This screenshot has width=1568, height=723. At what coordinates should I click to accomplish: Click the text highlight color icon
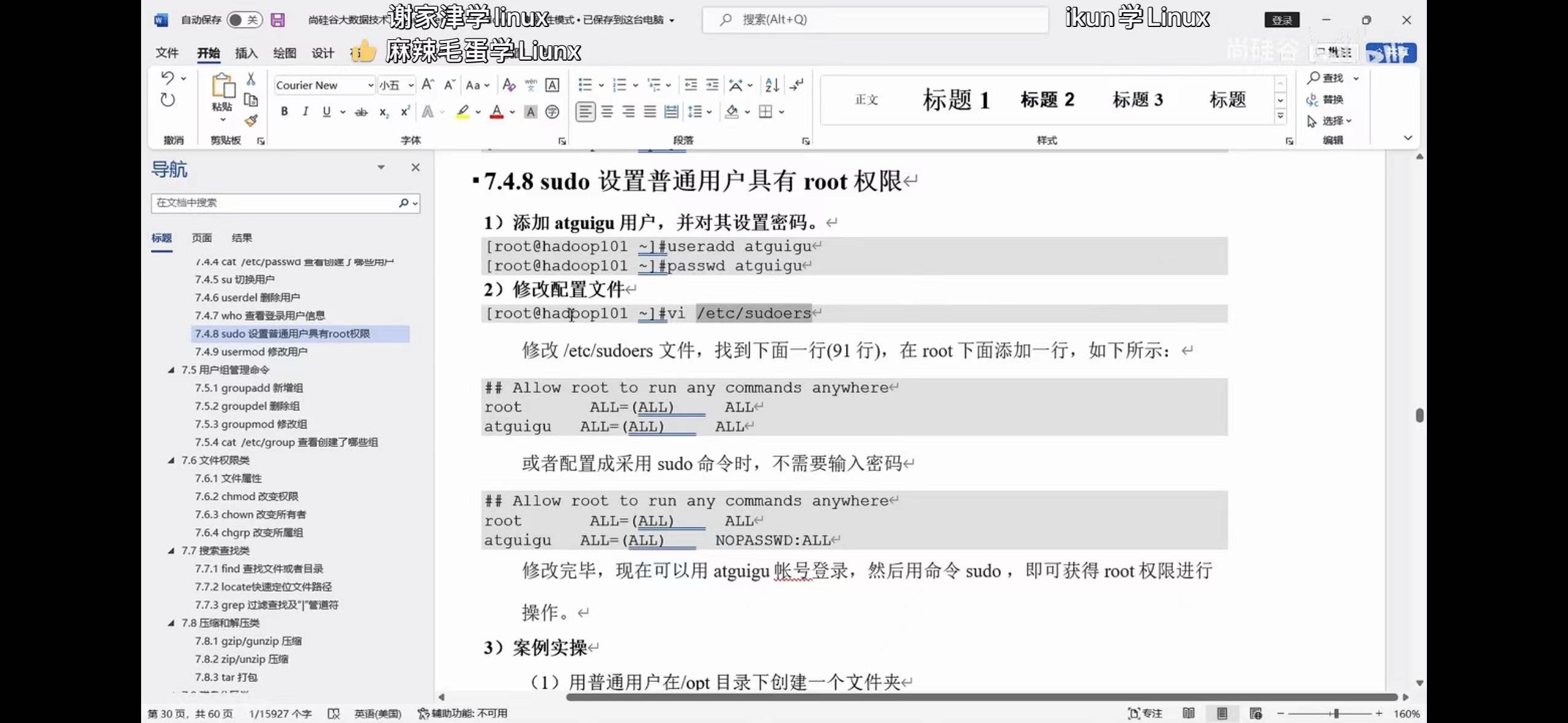[x=463, y=112]
